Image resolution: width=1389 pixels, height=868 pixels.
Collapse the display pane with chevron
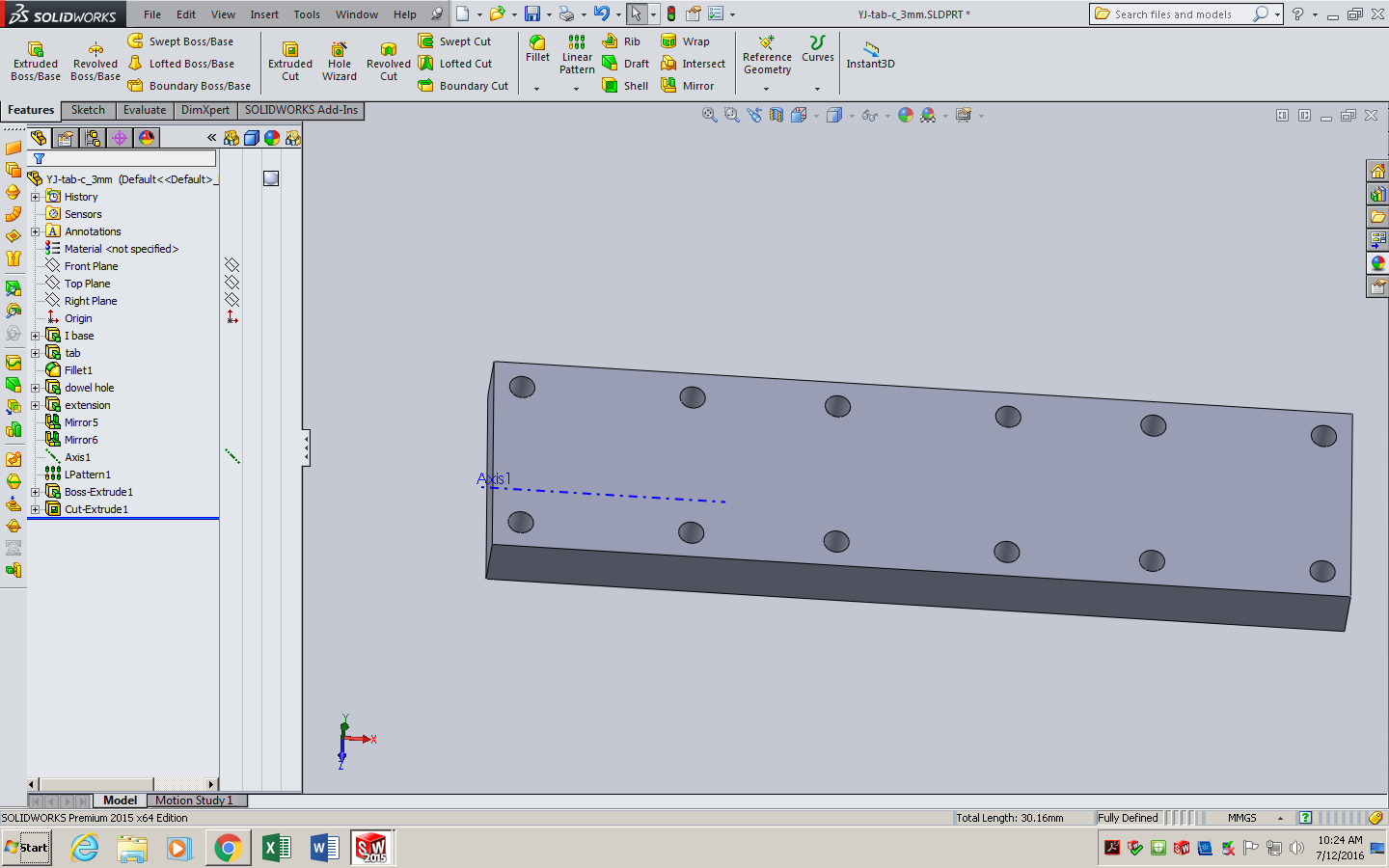(x=211, y=138)
